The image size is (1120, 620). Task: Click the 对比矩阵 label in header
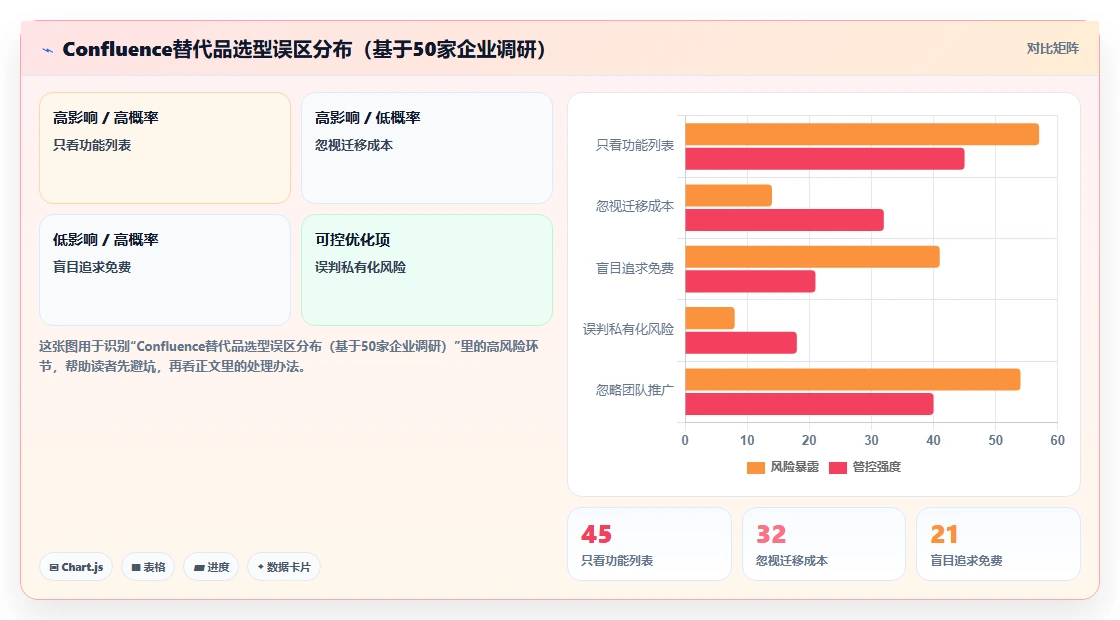point(1052,49)
